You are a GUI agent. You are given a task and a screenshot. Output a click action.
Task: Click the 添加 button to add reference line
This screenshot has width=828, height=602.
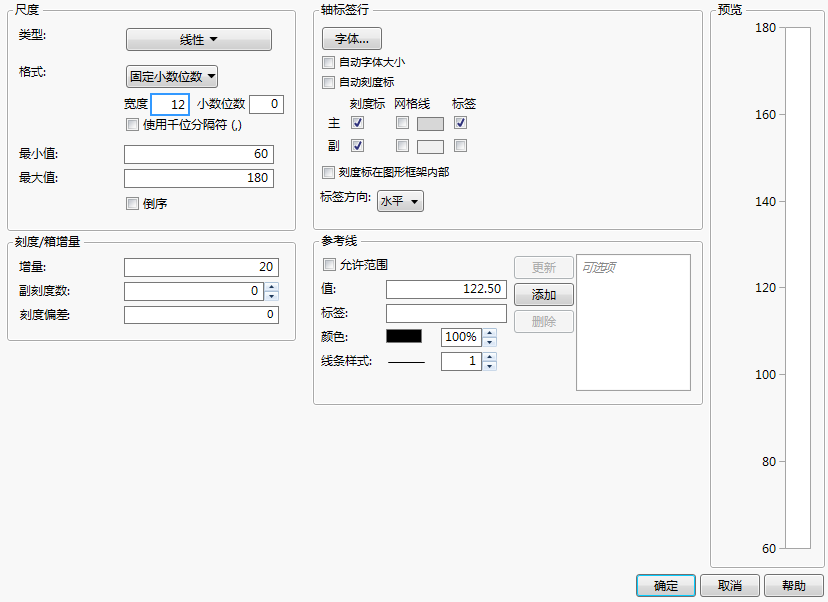(x=543, y=294)
